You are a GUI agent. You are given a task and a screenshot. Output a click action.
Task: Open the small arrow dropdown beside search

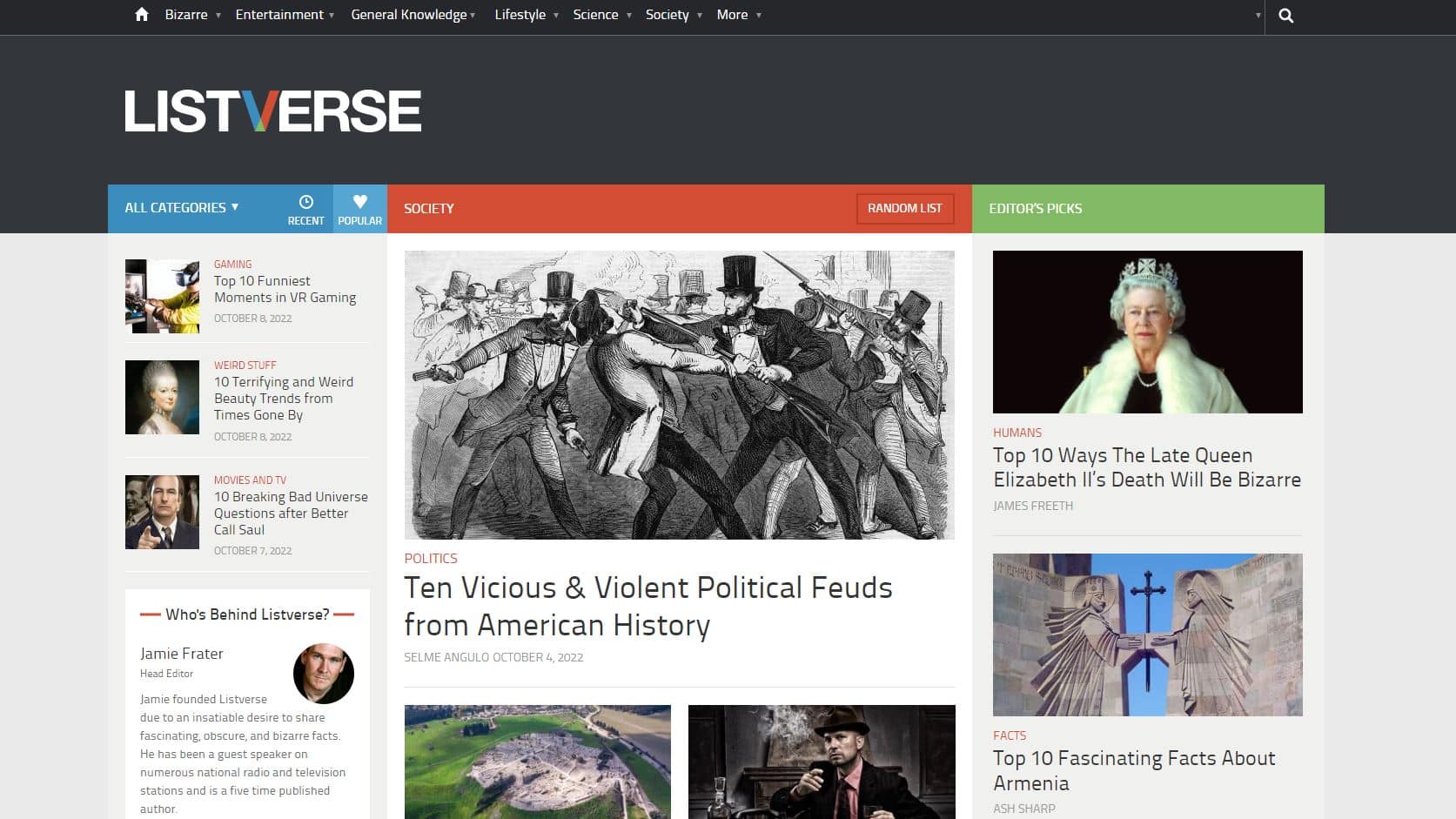point(1258,16)
